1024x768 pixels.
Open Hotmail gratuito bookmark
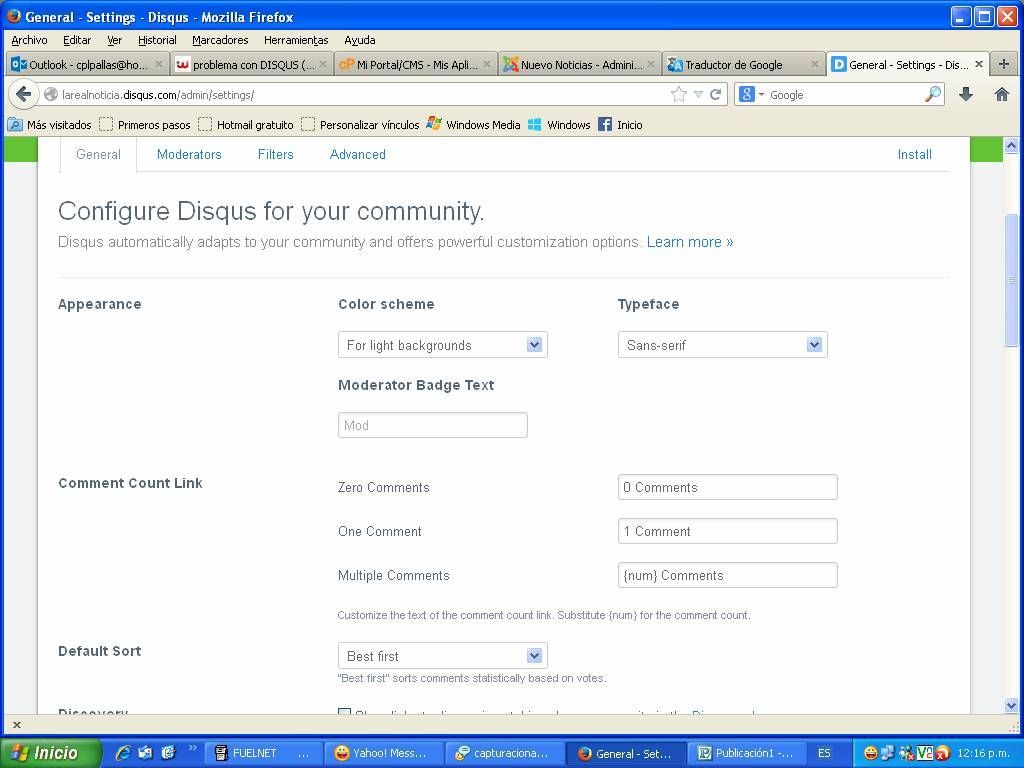(246, 124)
